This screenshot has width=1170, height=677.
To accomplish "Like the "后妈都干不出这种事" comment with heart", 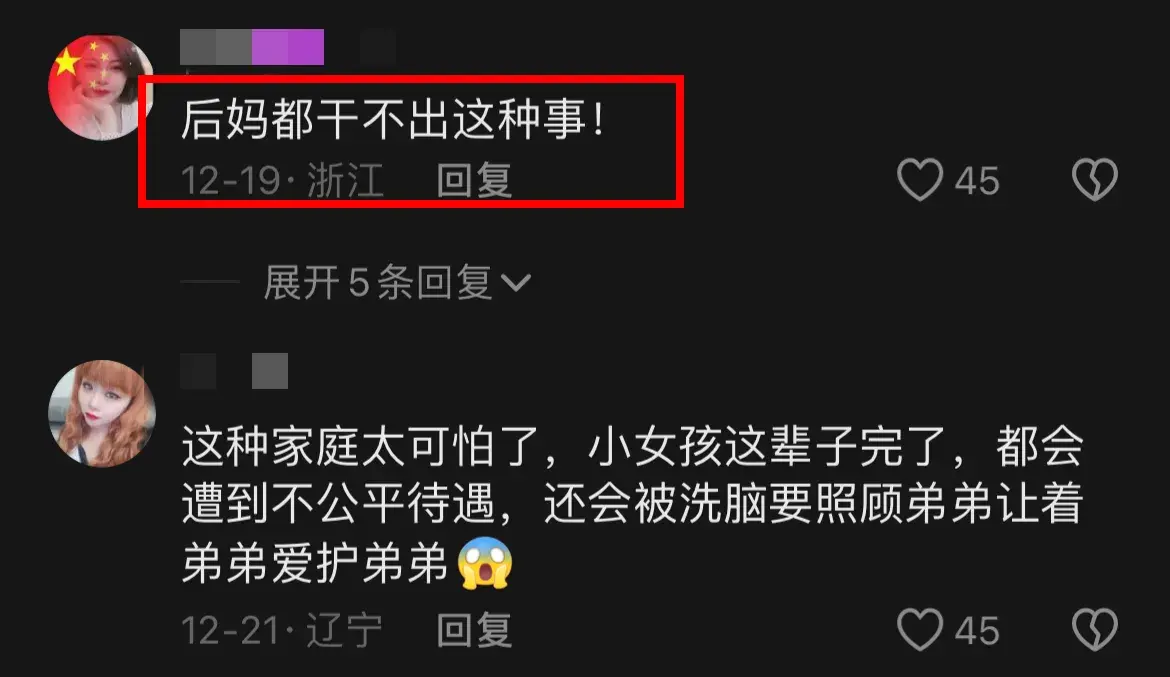I will [919, 180].
